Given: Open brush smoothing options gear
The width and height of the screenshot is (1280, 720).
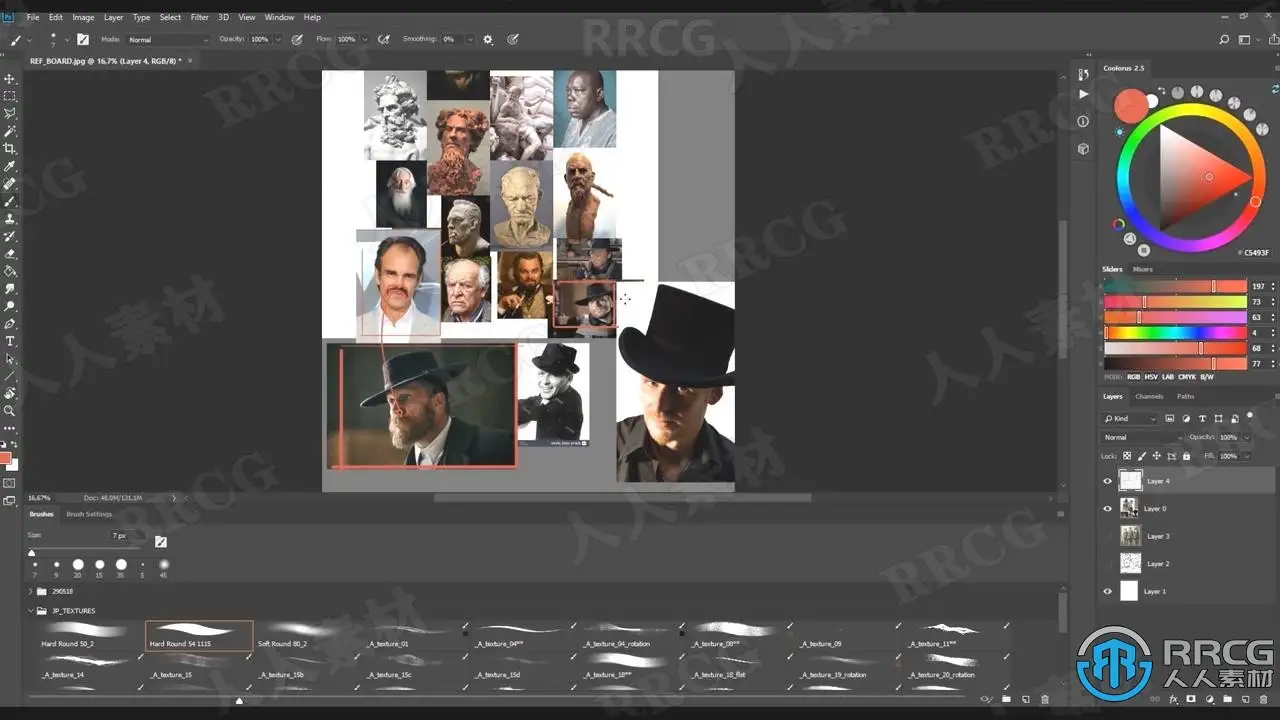Looking at the screenshot, I should (488, 39).
